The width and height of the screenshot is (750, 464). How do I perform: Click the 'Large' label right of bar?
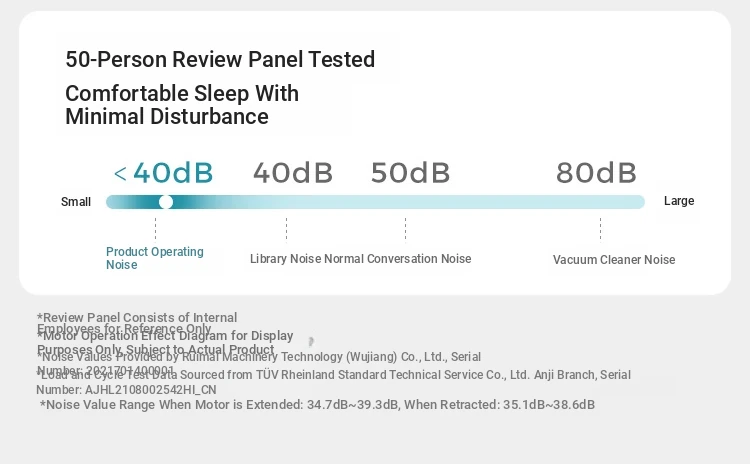point(679,201)
